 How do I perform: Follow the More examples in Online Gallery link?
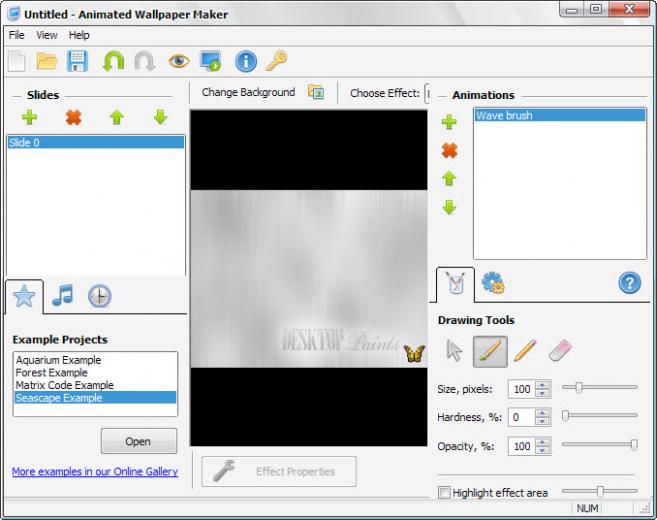95,472
